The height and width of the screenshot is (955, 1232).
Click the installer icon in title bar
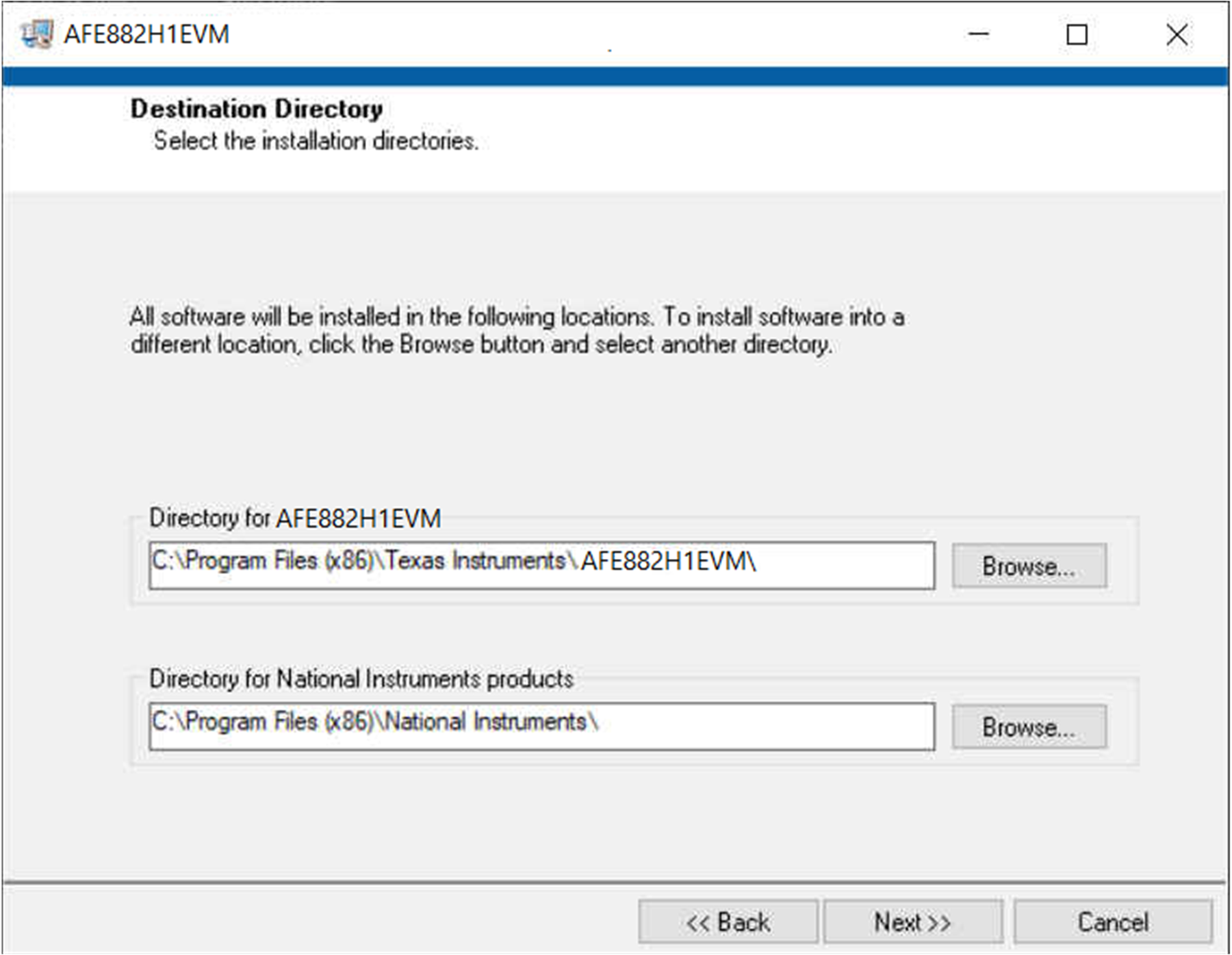(36, 34)
